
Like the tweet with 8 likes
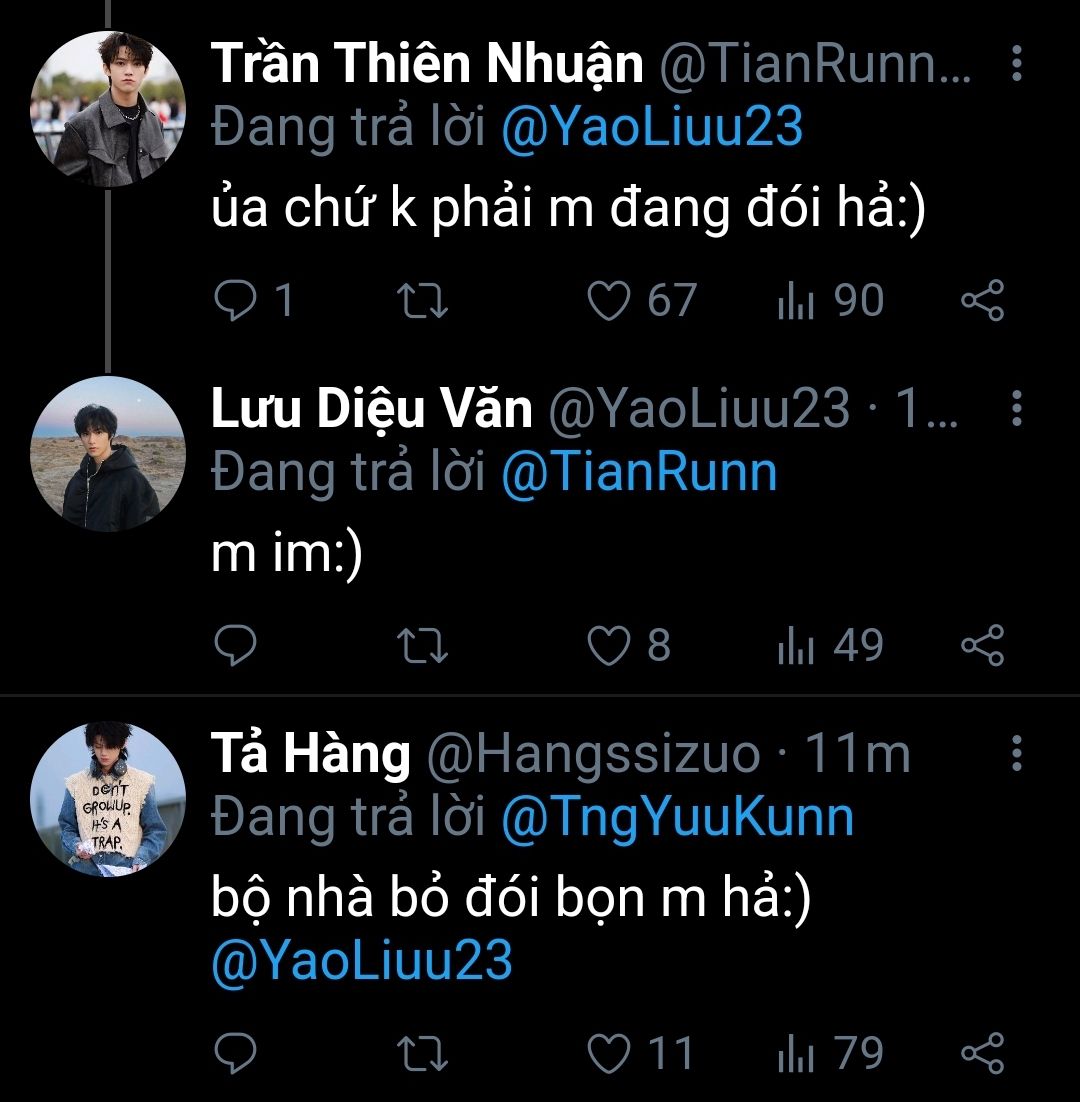click(x=608, y=646)
